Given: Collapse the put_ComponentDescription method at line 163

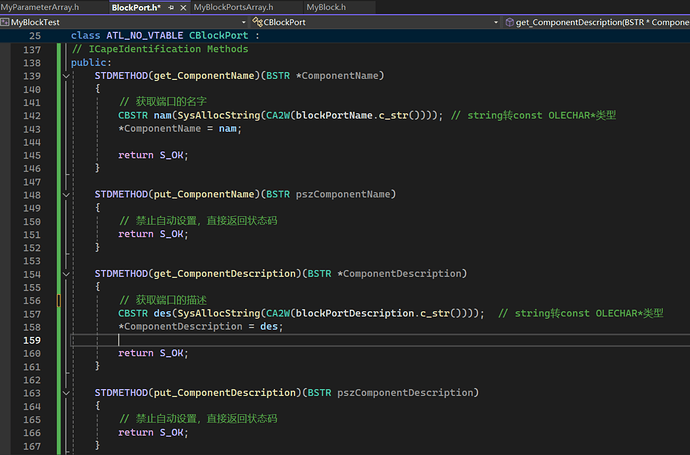Looking at the screenshot, I should [66, 393].
